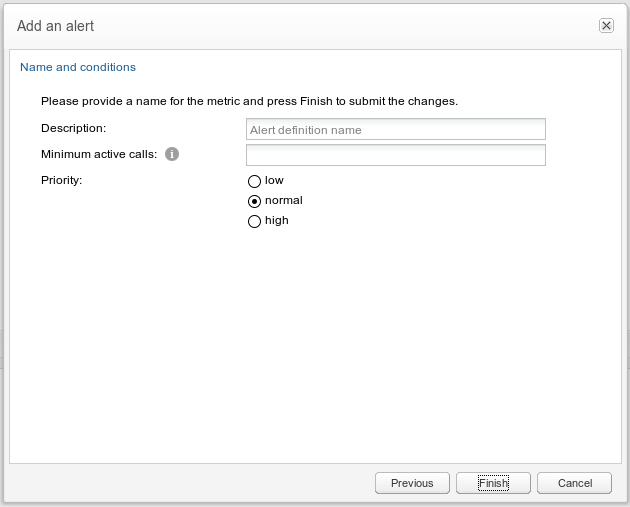Close the Add an alert dialog
This screenshot has width=630, height=507.
point(606,26)
